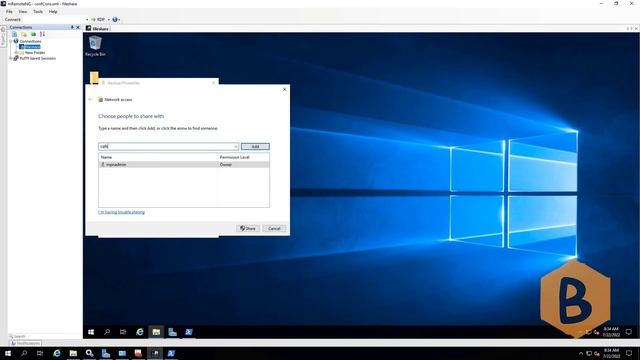Open Task View on the local taskbar
640x360 pixels.
click(x=40, y=353)
